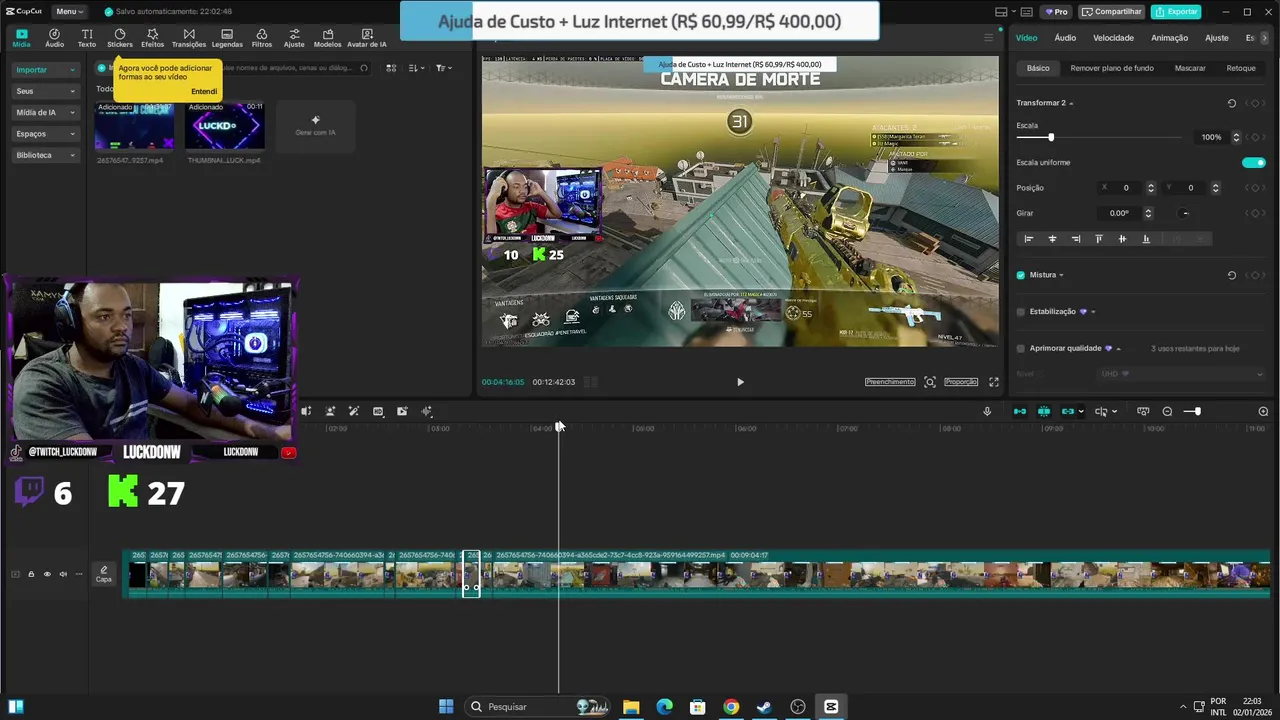Expand the Mídia de IA section
Image resolution: width=1280 pixels, height=720 pixels.
(46, 113)
